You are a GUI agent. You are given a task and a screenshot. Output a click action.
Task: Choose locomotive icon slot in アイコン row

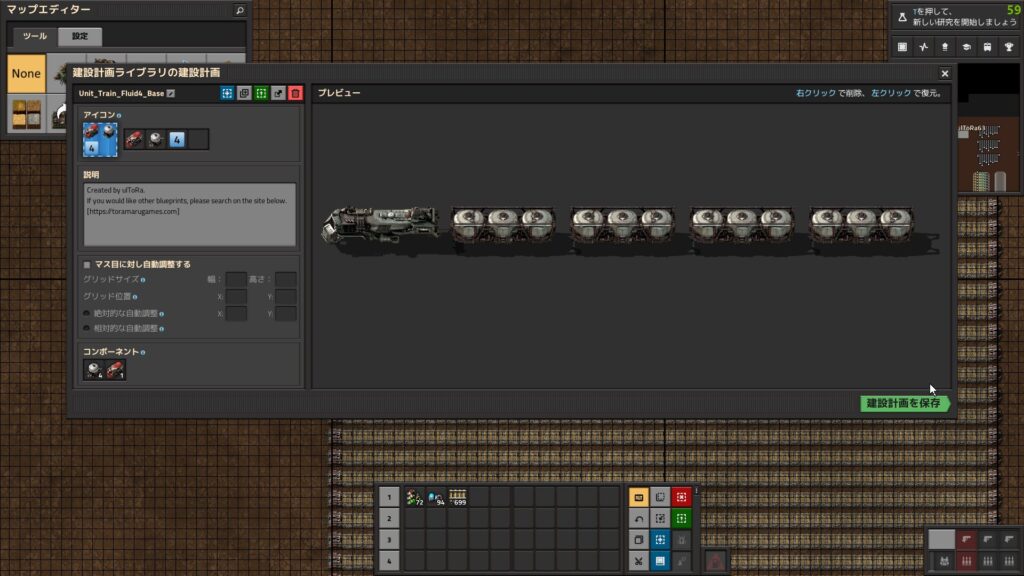click(x=134, y=139)
